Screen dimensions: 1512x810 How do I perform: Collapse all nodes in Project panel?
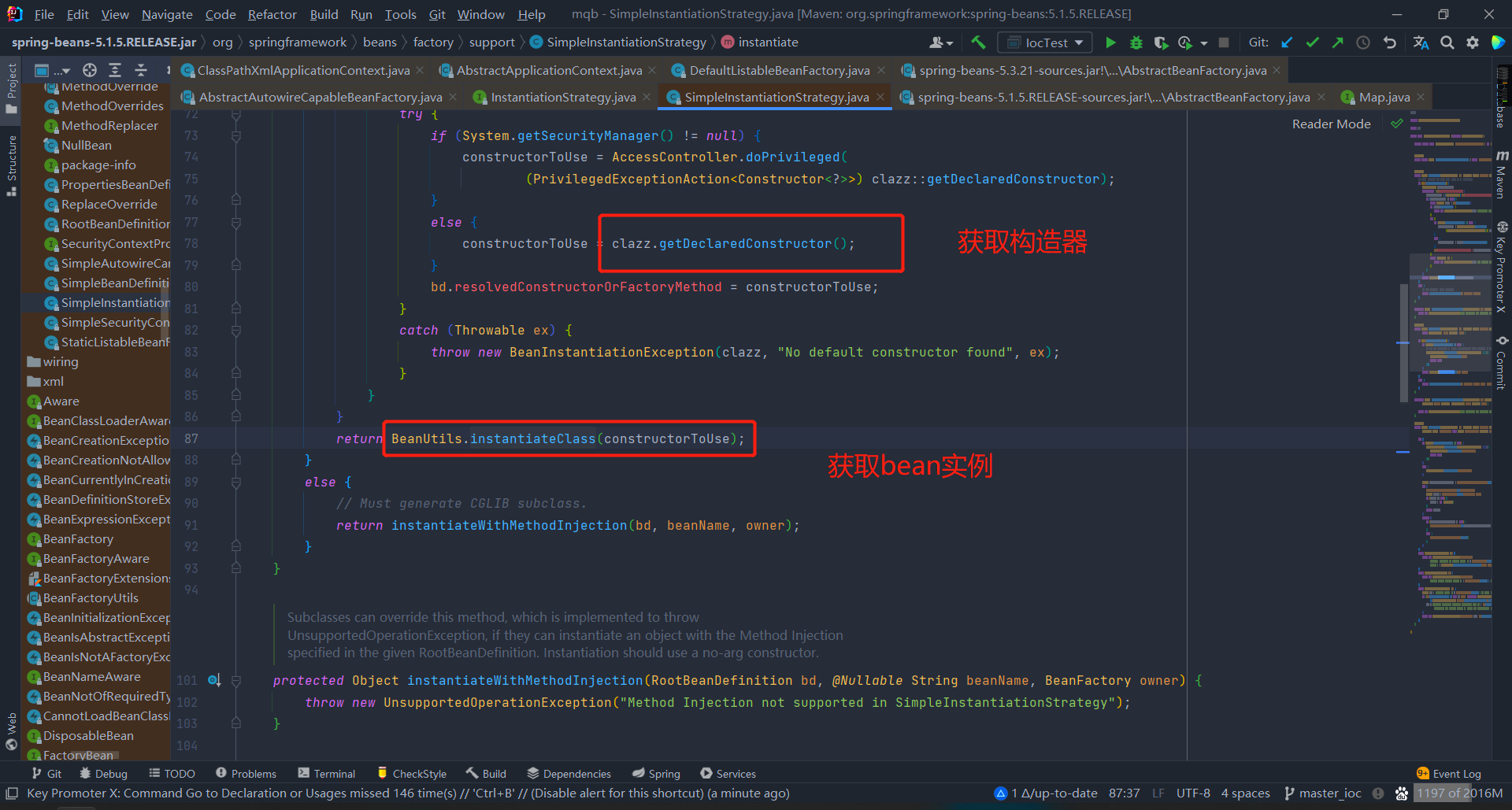[141, 70]
